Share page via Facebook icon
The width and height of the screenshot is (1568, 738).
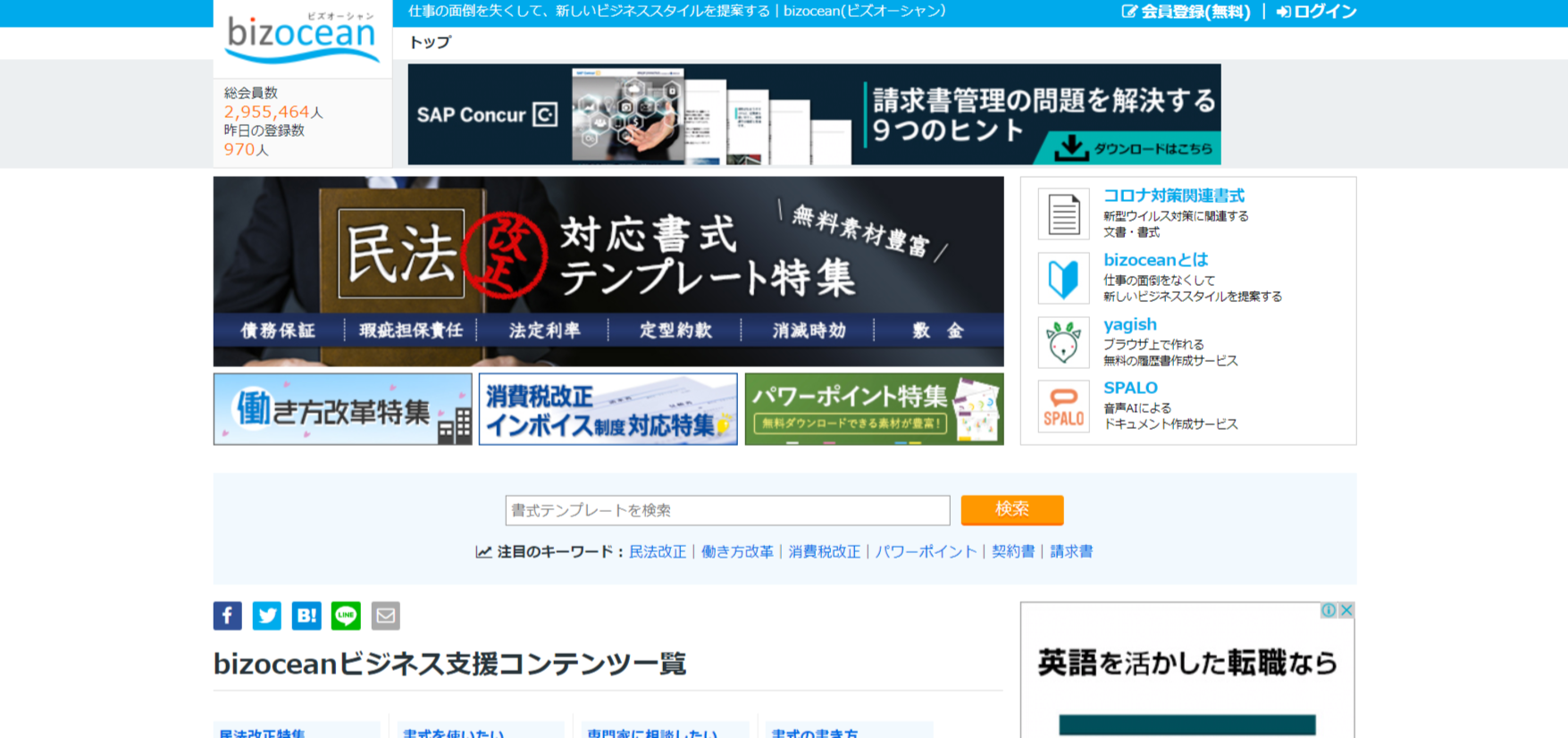tap(227, 616)
